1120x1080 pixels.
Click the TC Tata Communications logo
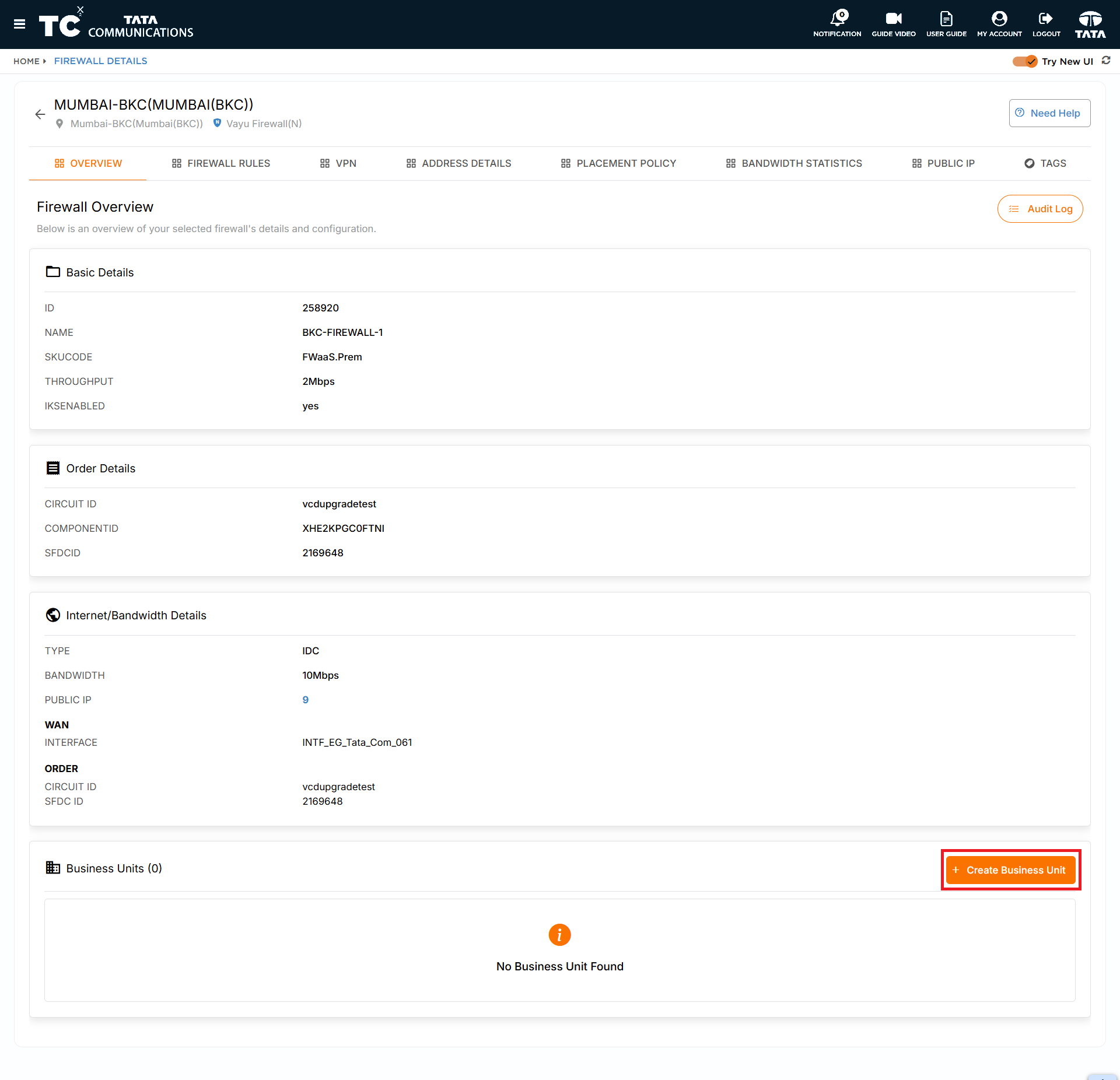[x=116, y=24]
